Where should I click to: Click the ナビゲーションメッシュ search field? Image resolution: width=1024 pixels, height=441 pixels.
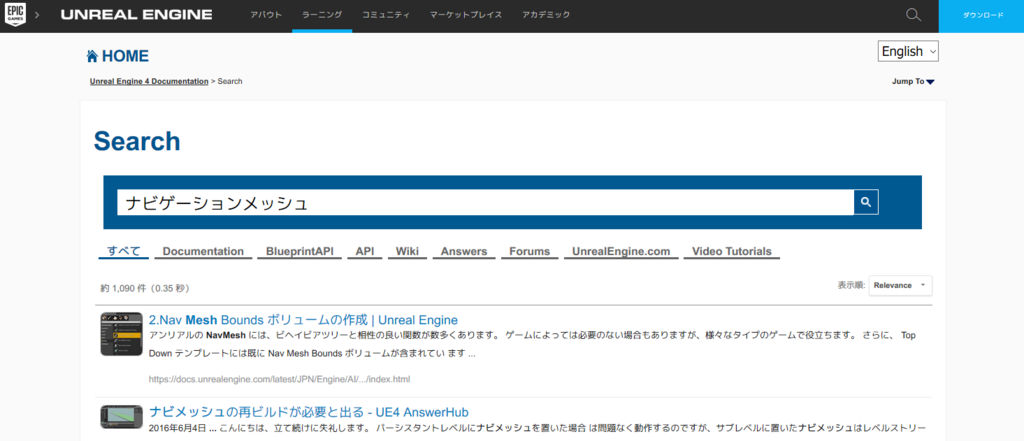point(485,203)
